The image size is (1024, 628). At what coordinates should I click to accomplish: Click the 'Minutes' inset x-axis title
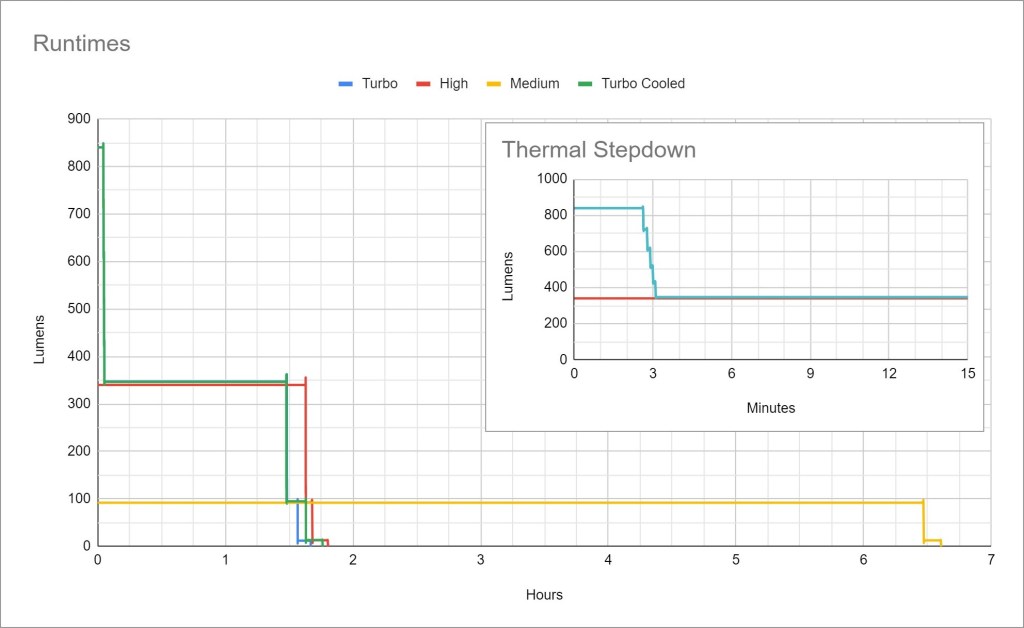point(770,408)
